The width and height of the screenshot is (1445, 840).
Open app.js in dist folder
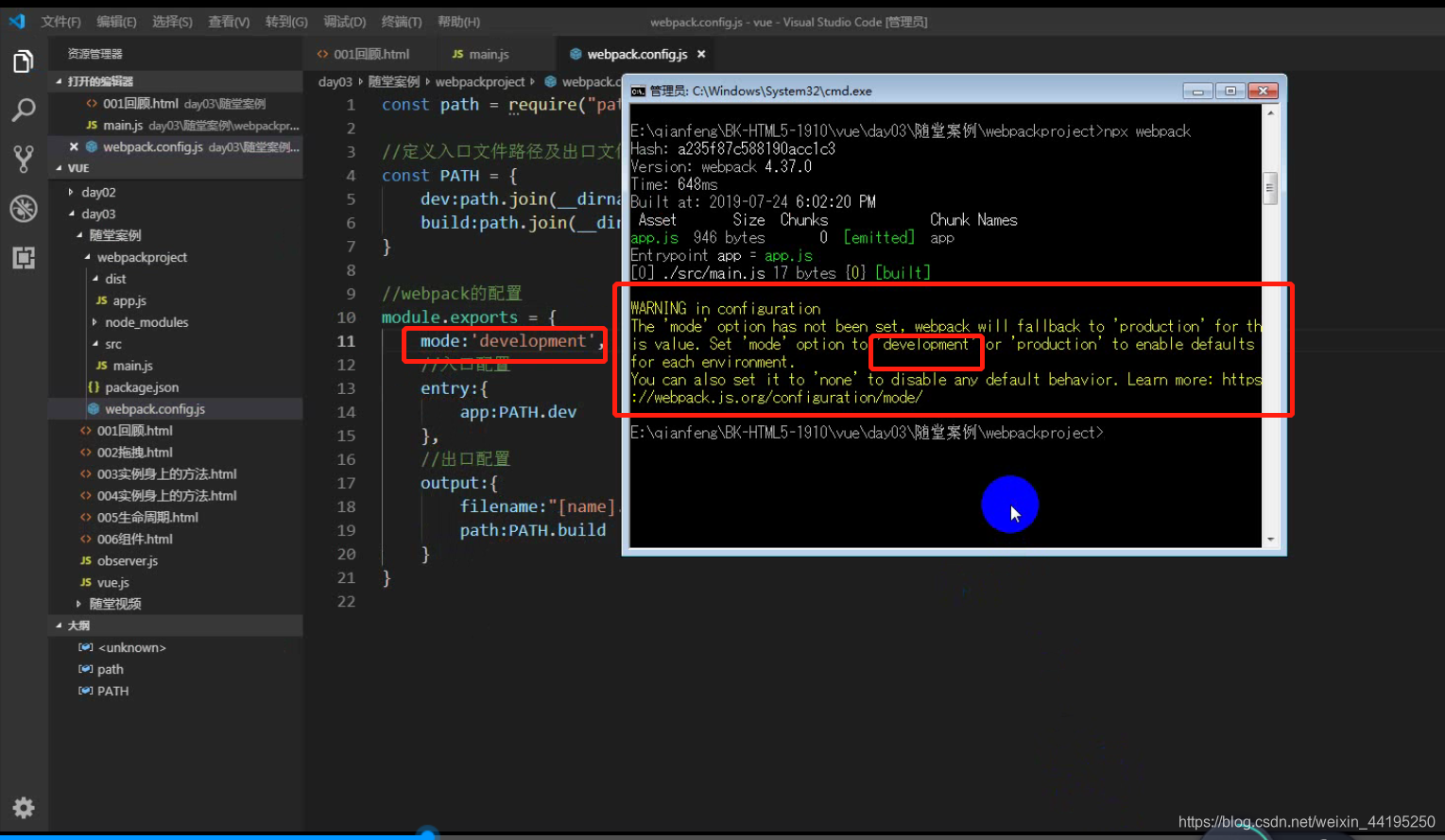pos(129,300)
